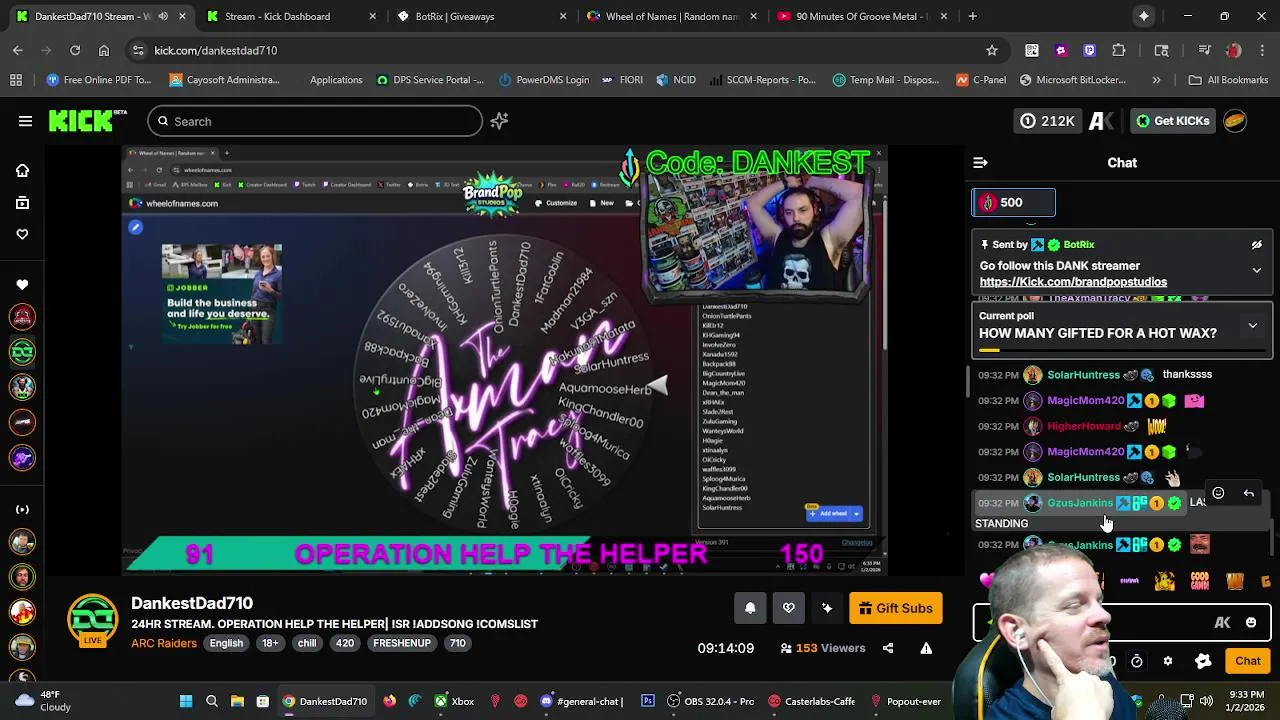Click the Gift Subs button
Screen dimensions: 1280x720
tap(895, 608)
